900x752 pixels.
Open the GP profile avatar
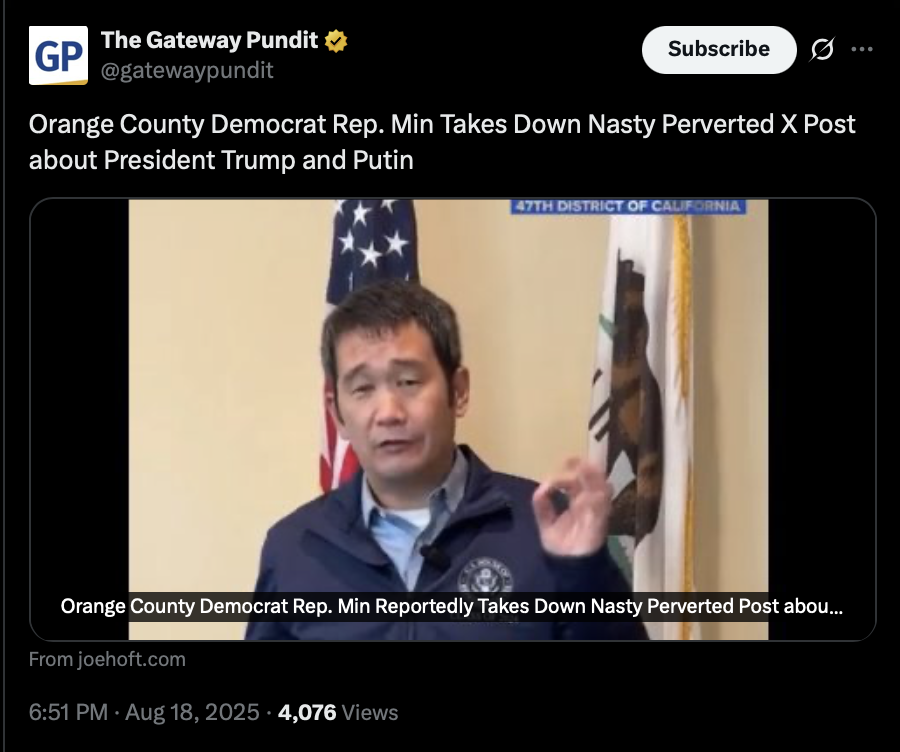pos(59,55)
